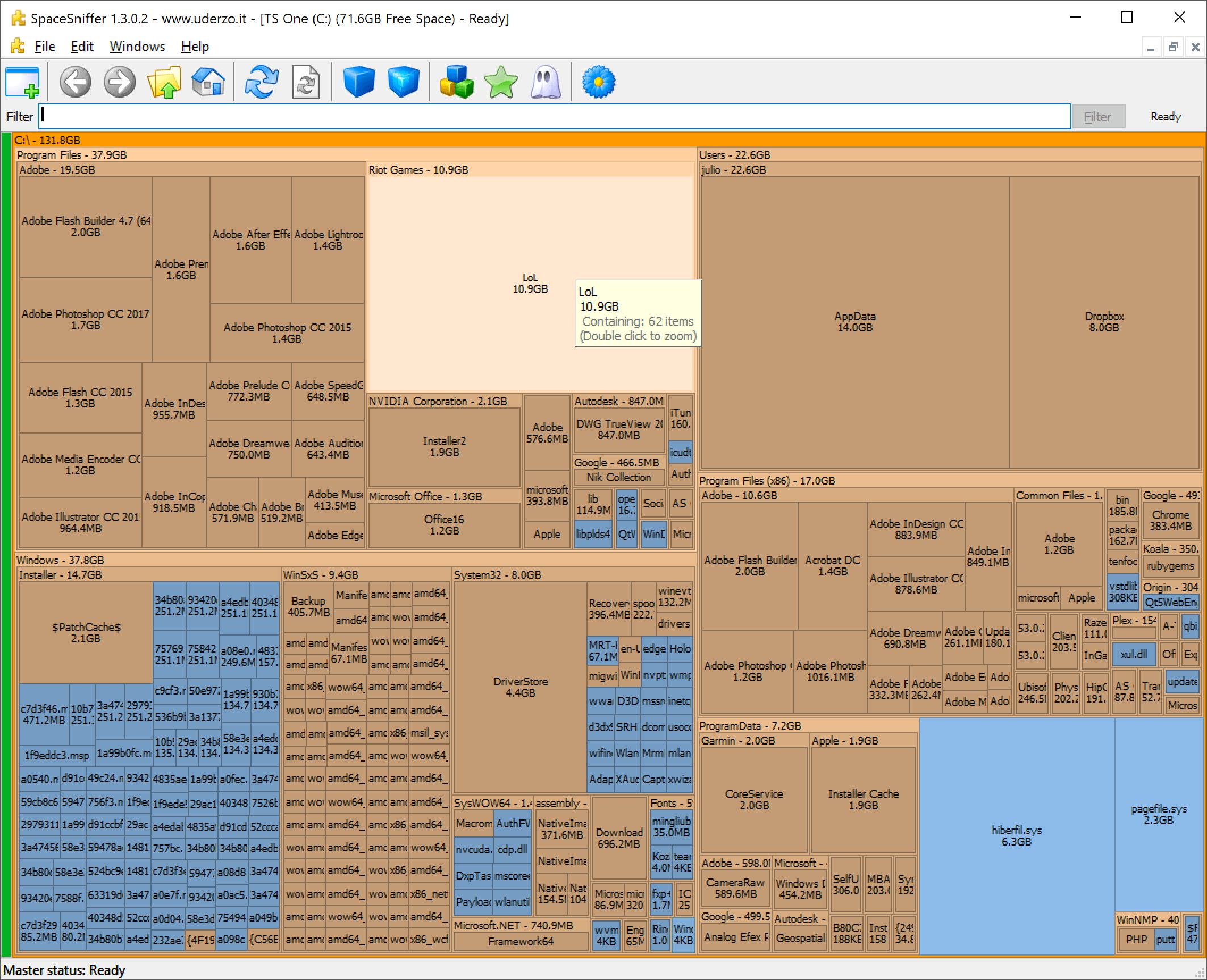Select the LoL 10.9GB block
The width and height of the screenshot is (1207, 980).
coord(530,283)
